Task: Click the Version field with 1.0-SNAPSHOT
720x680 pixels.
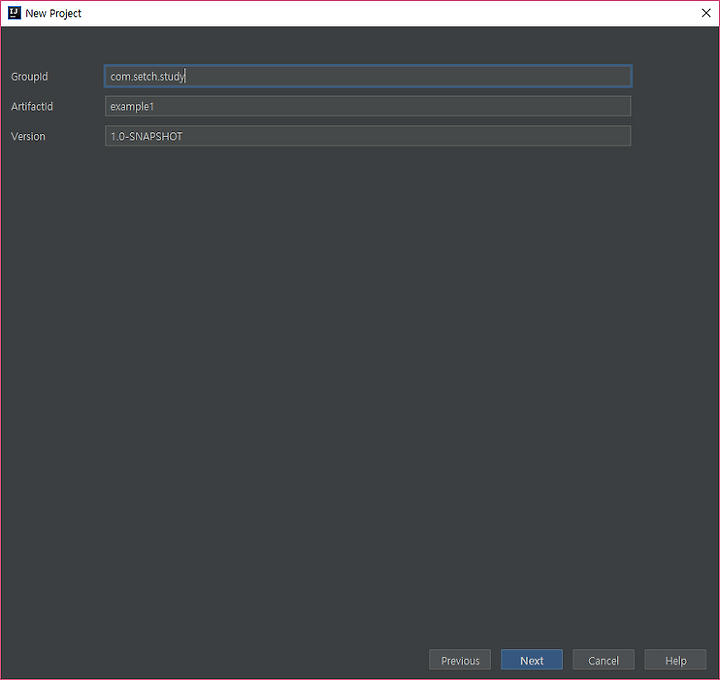Action: [x=368, y=136]
